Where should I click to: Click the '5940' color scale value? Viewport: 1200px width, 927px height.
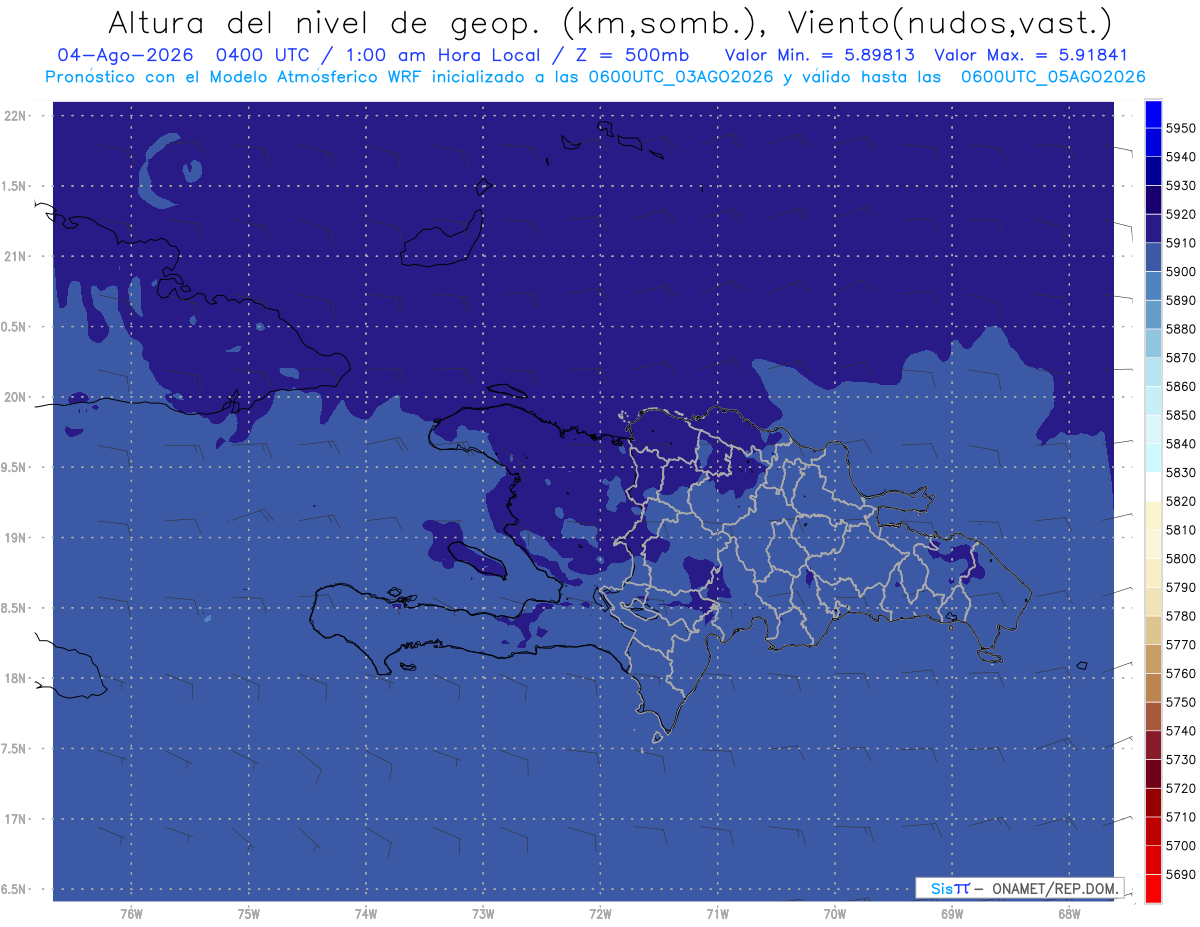1180,157
